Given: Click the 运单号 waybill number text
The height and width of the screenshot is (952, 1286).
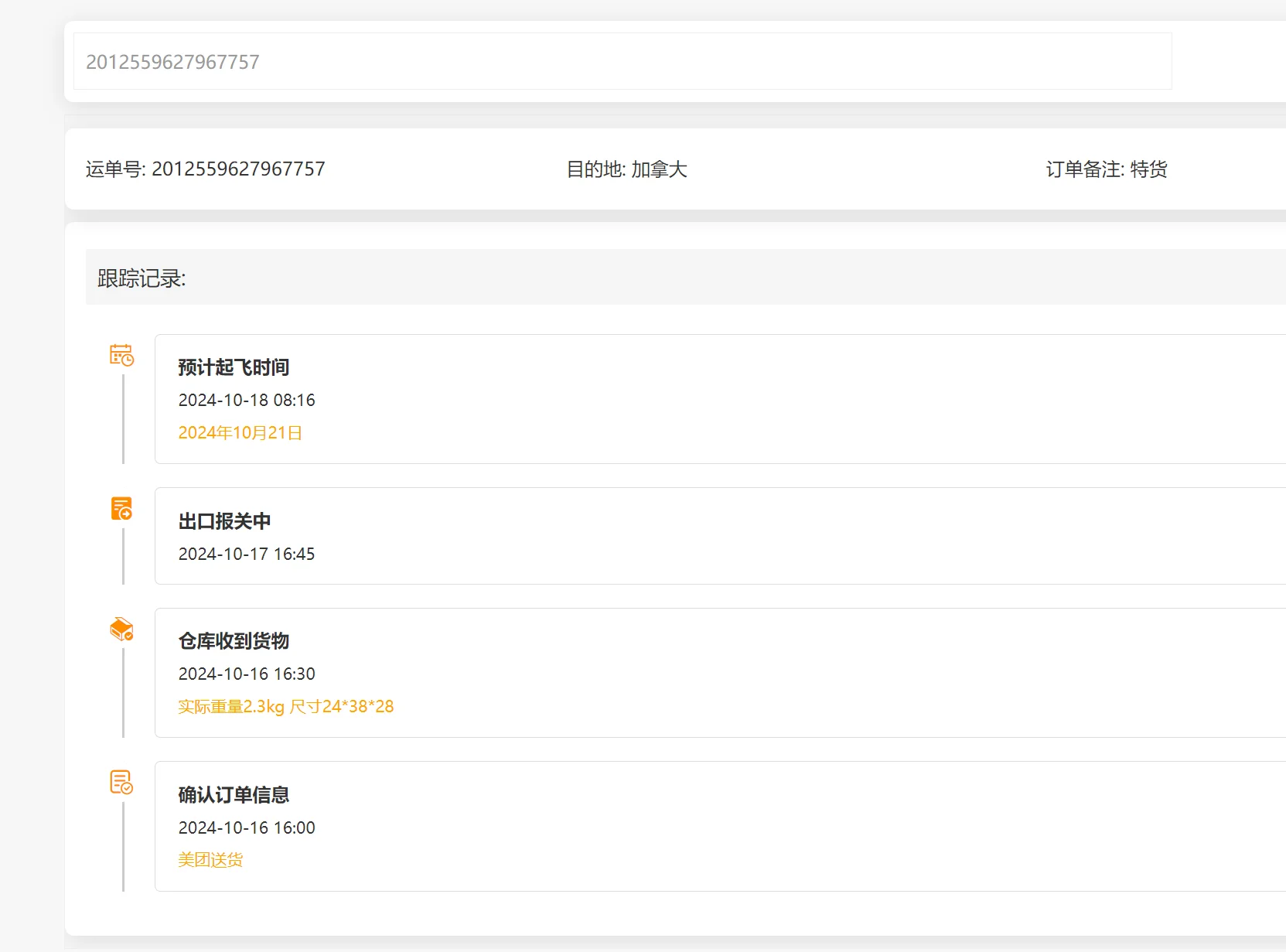Looking at the screenshot, I should coord(205,169).
